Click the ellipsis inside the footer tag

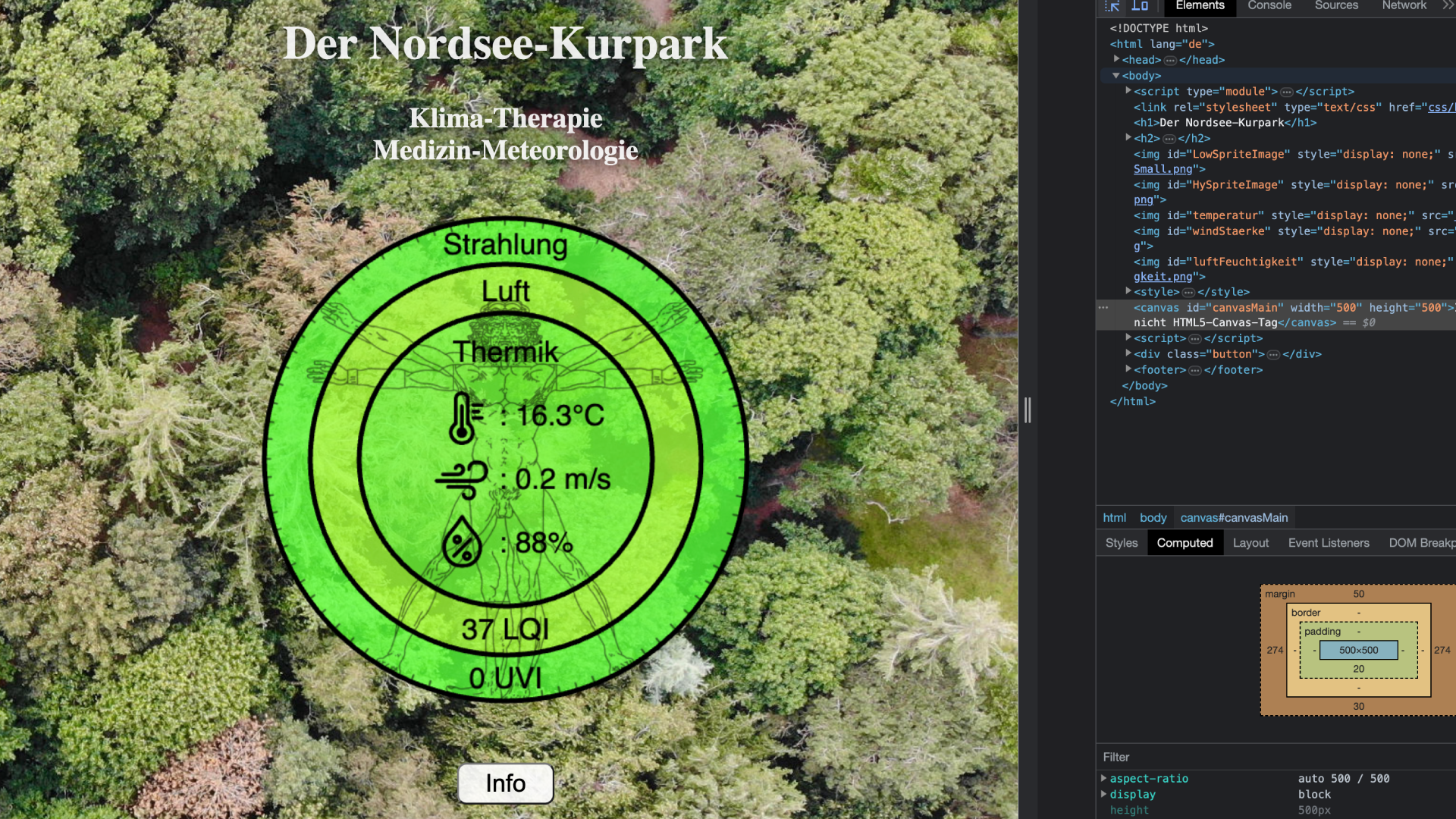point(1195,370)
